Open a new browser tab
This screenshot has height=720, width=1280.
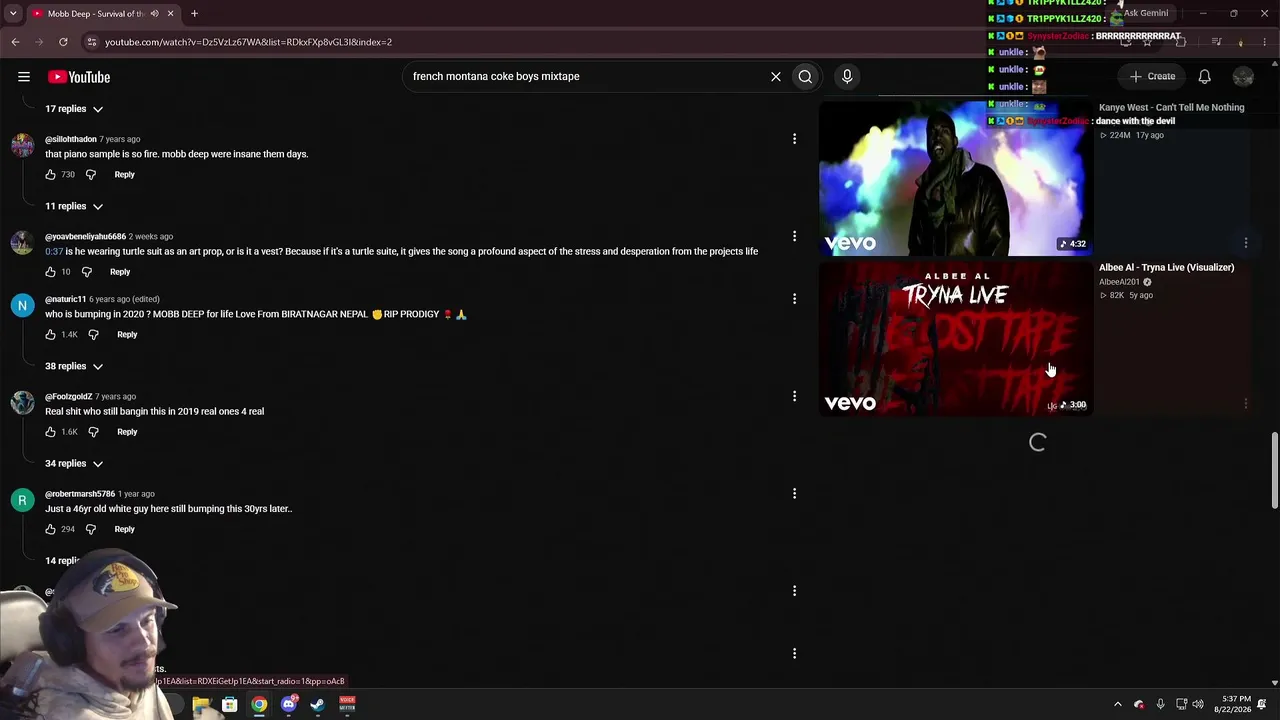(194, 14)
